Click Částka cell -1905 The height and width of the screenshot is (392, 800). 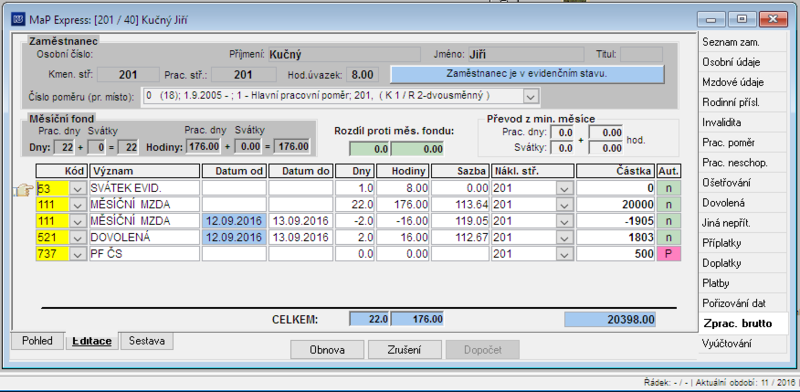click(616, 221)
